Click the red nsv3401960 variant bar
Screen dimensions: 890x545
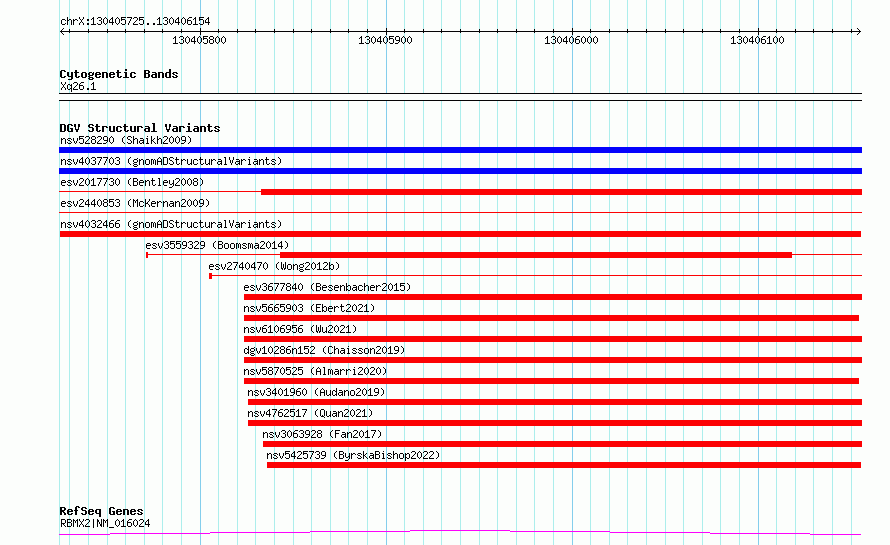555,402
